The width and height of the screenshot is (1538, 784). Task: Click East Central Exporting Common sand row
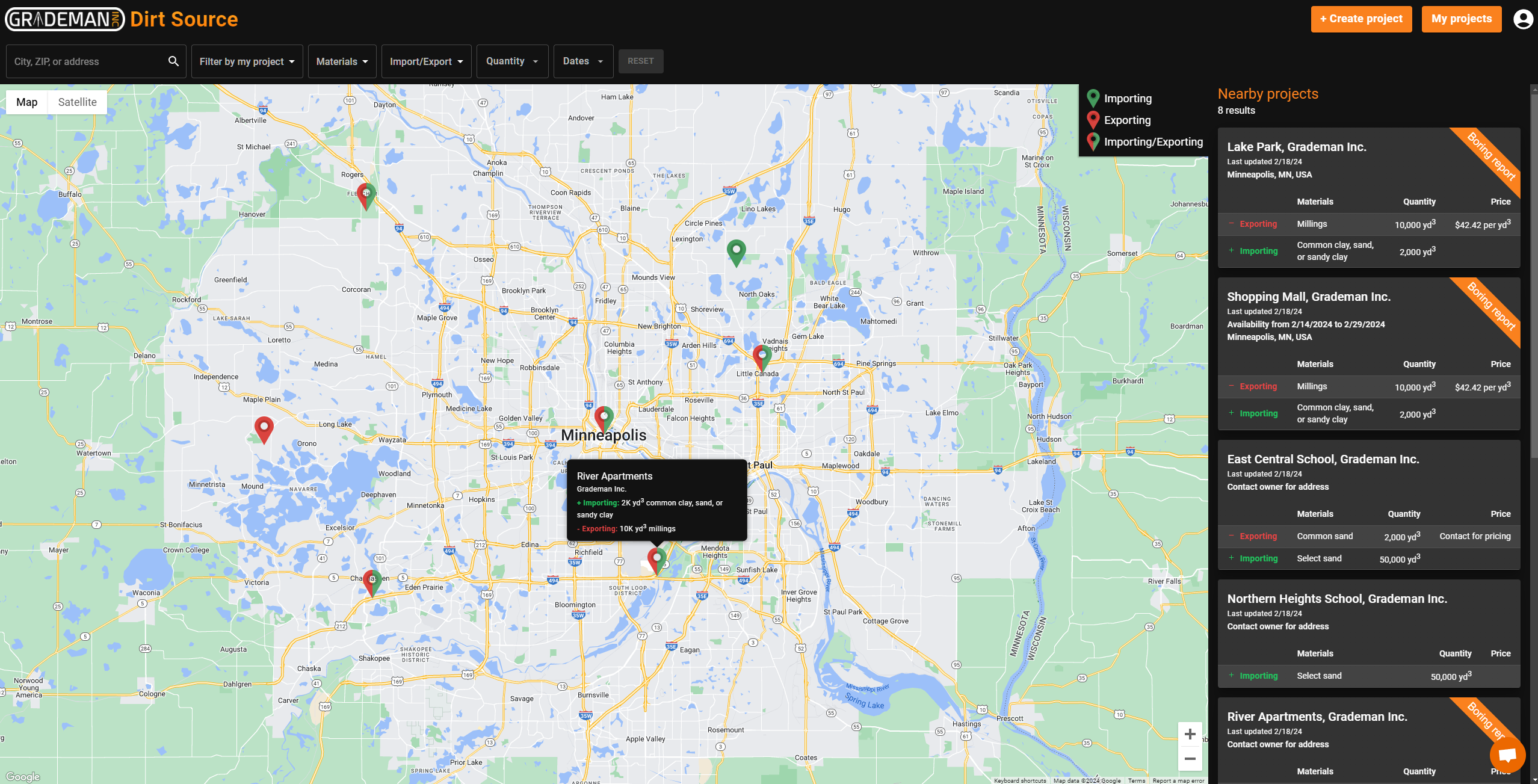[x=1369, y=536]
